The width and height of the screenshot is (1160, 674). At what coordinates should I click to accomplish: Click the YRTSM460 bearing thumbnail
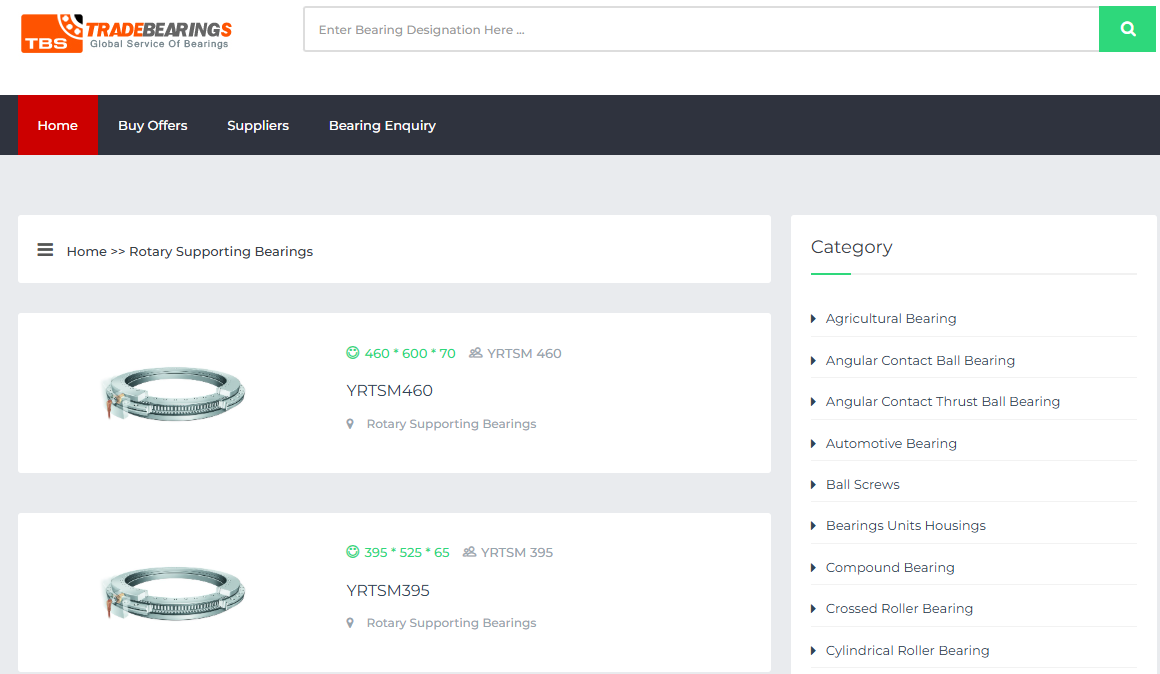pyautogui.click(x=175, y=393)
